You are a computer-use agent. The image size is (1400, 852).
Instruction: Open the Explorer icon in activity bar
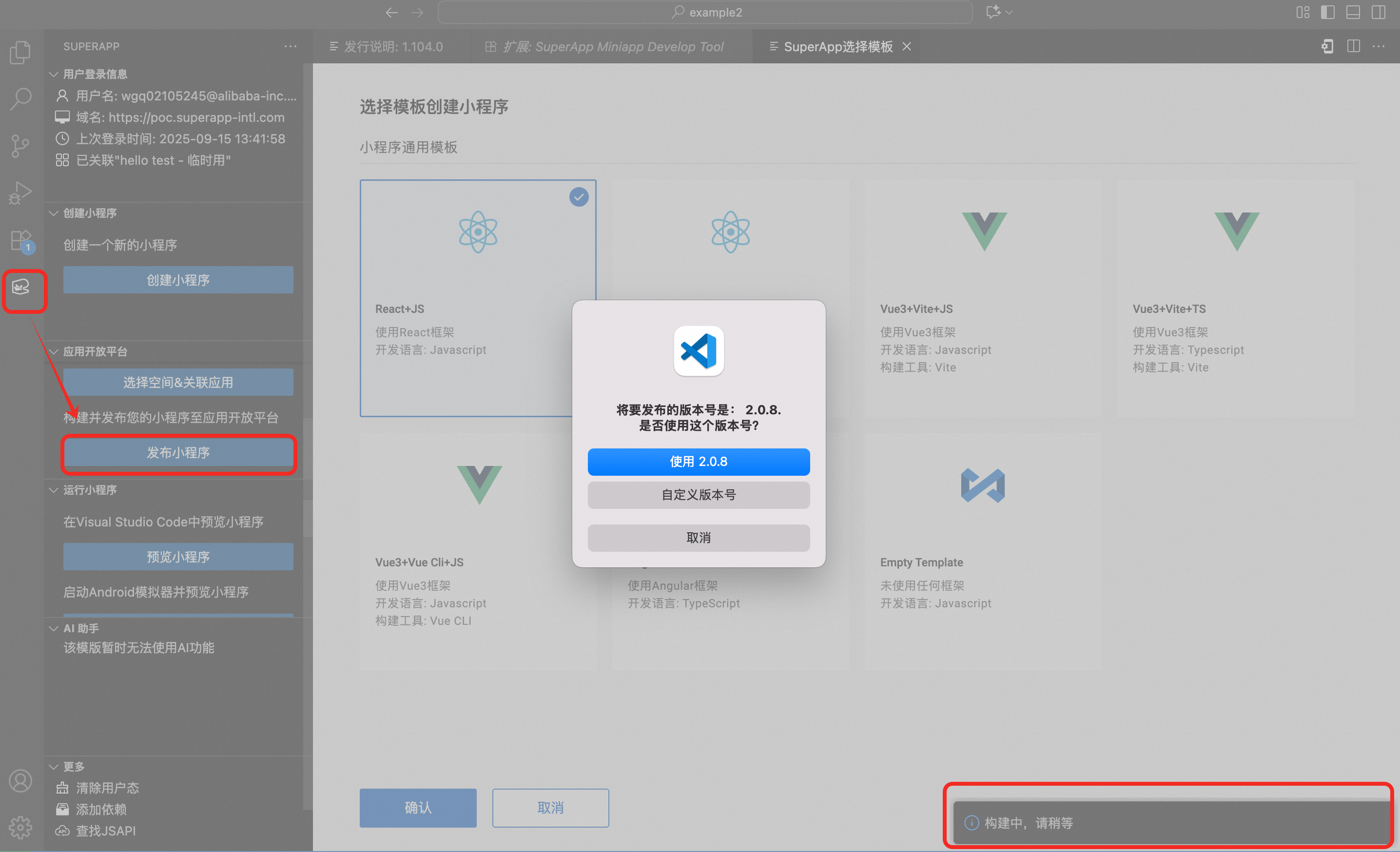(x=20, y=52)
